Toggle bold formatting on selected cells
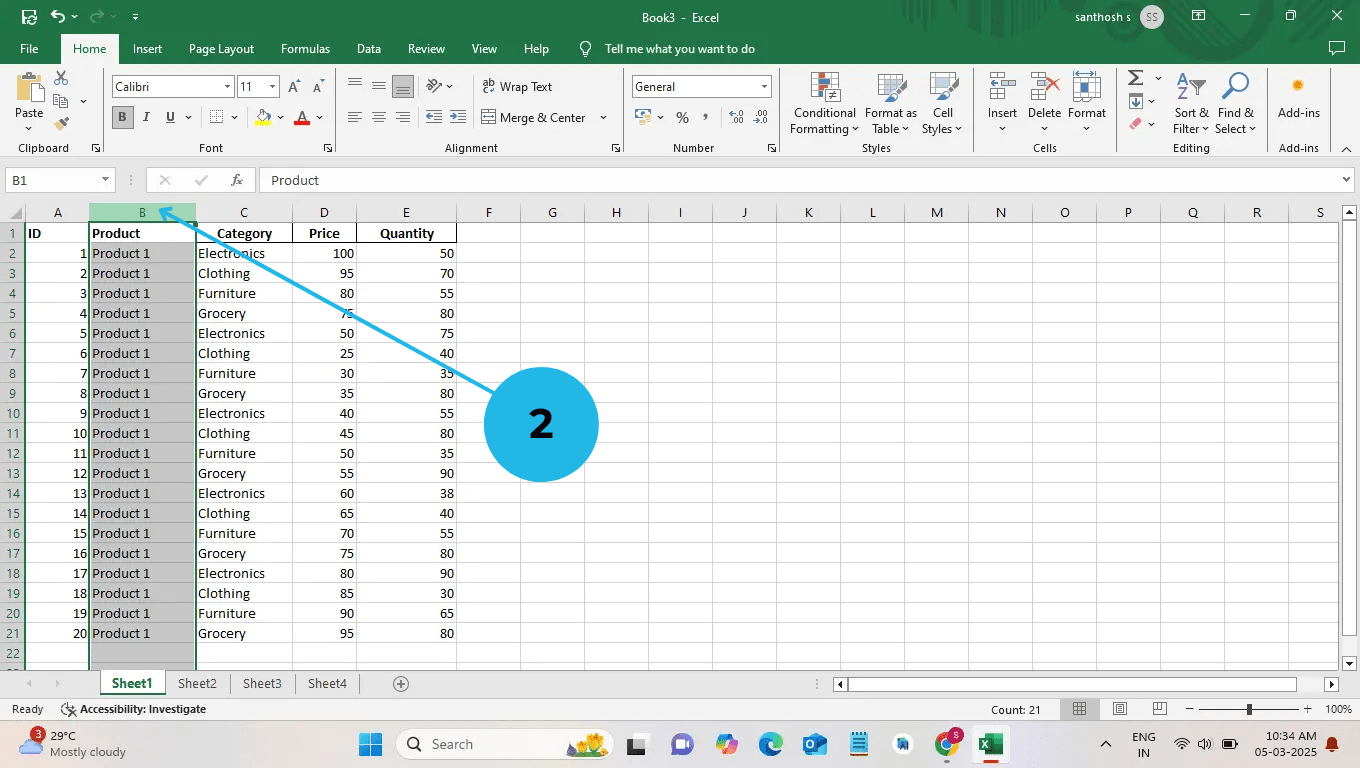This screenshot has height=768, width=1360. [x=121, y=116]
